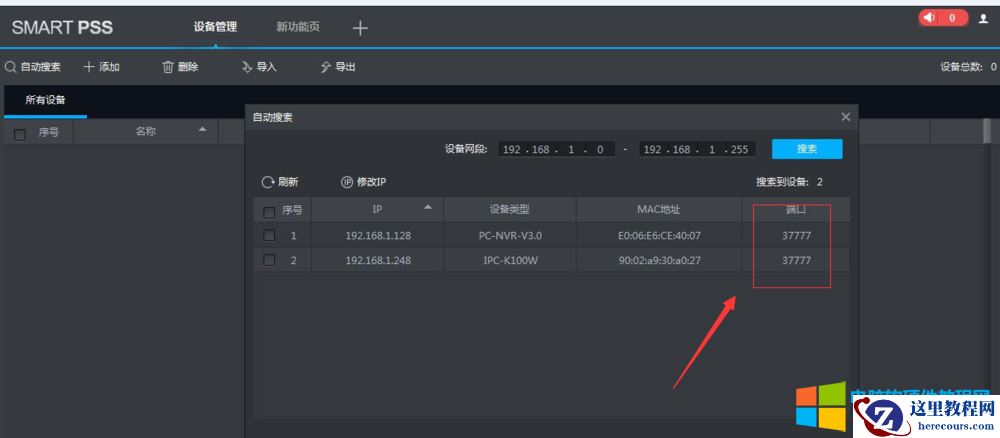Click the main window vertical scrollbar

(x=987, y=131)
